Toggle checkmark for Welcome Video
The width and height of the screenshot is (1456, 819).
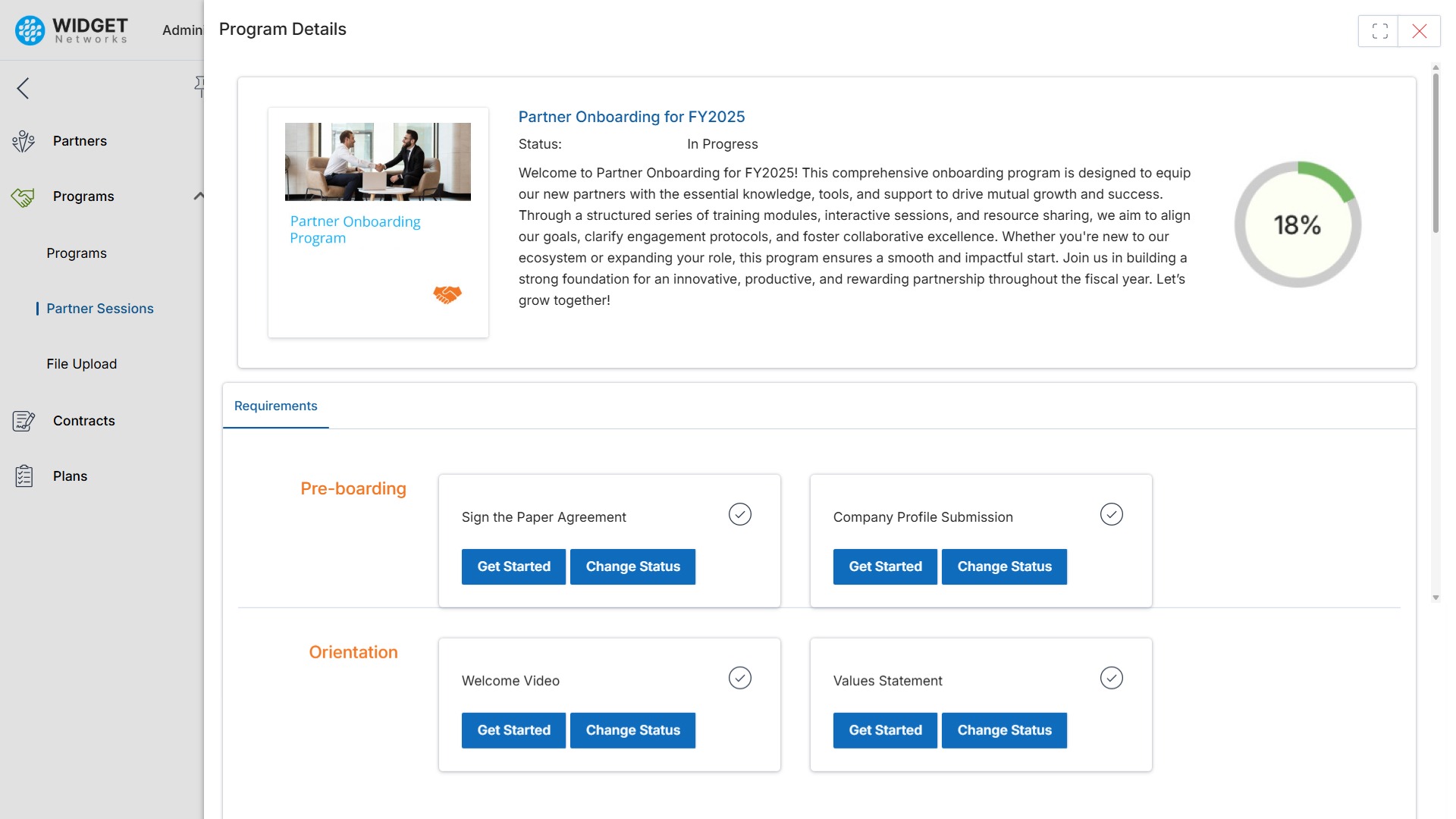point(739,678)
